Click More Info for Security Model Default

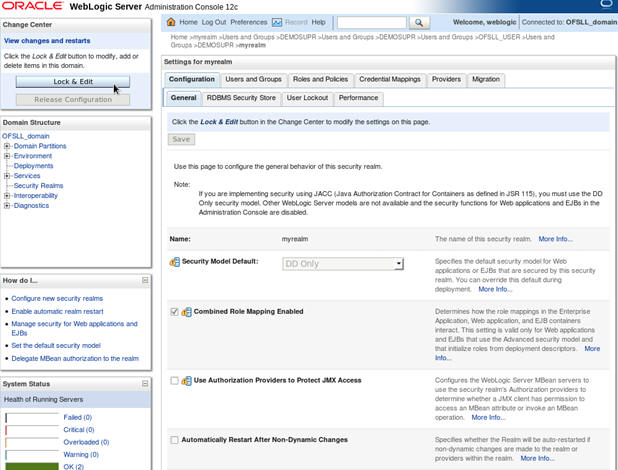495,289
